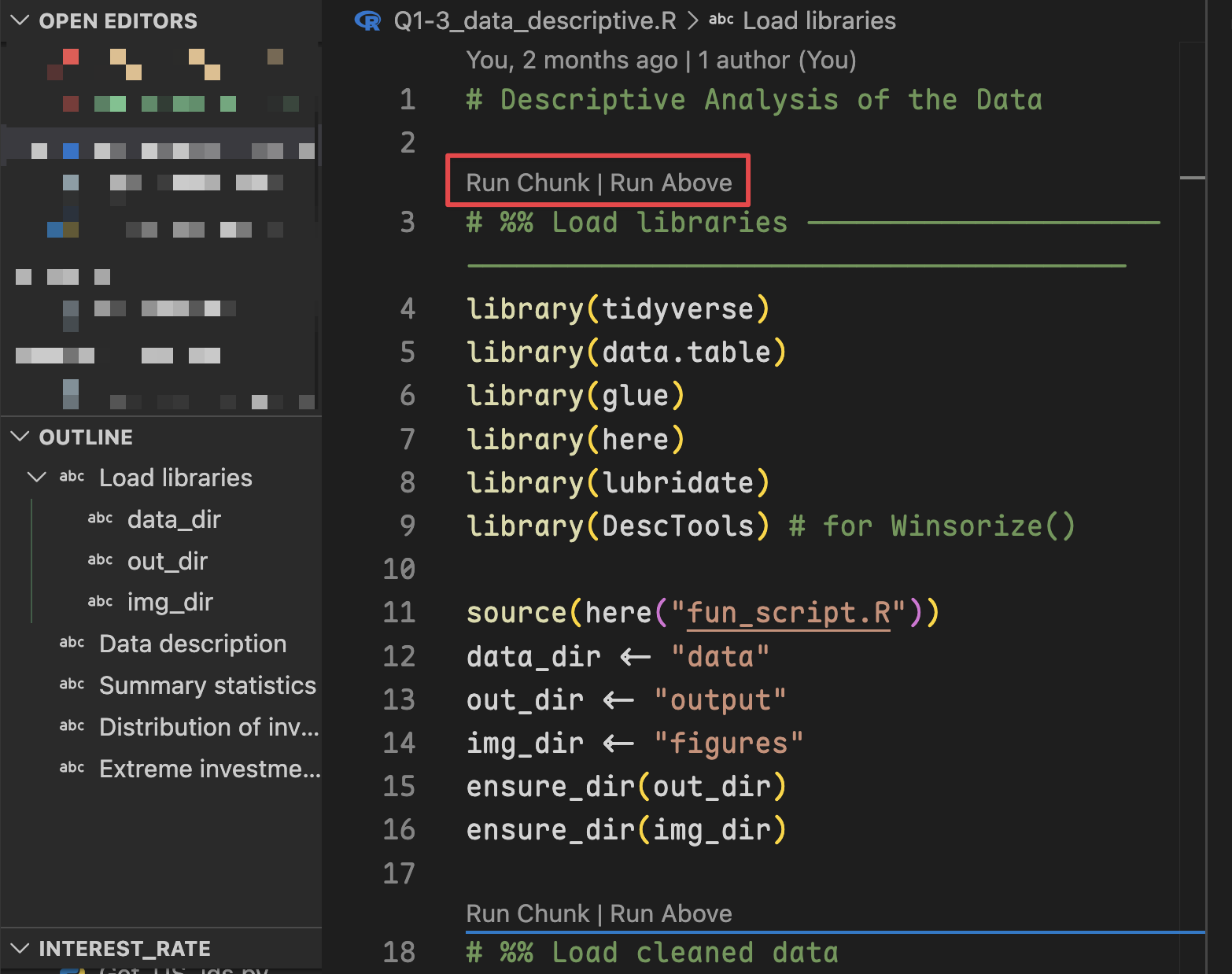Click Q1-3_data_descriptive.R in the breadcrumb
Image resolution: width=1232 pixels, height=974 pixels.
point(535,20)
